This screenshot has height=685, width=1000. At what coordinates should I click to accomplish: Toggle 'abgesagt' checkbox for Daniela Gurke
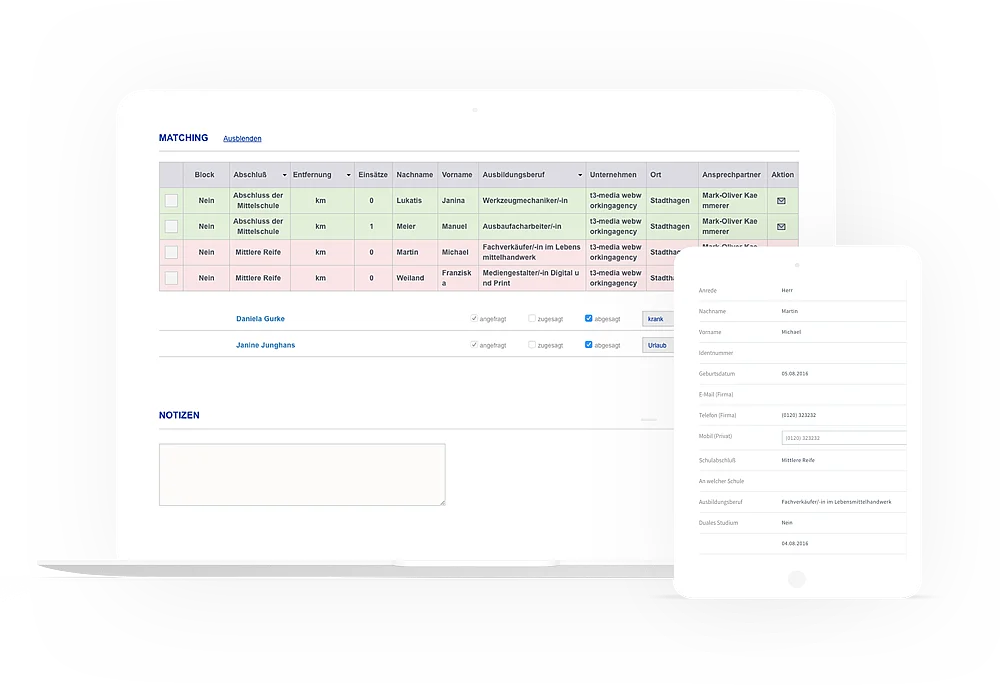589,319
